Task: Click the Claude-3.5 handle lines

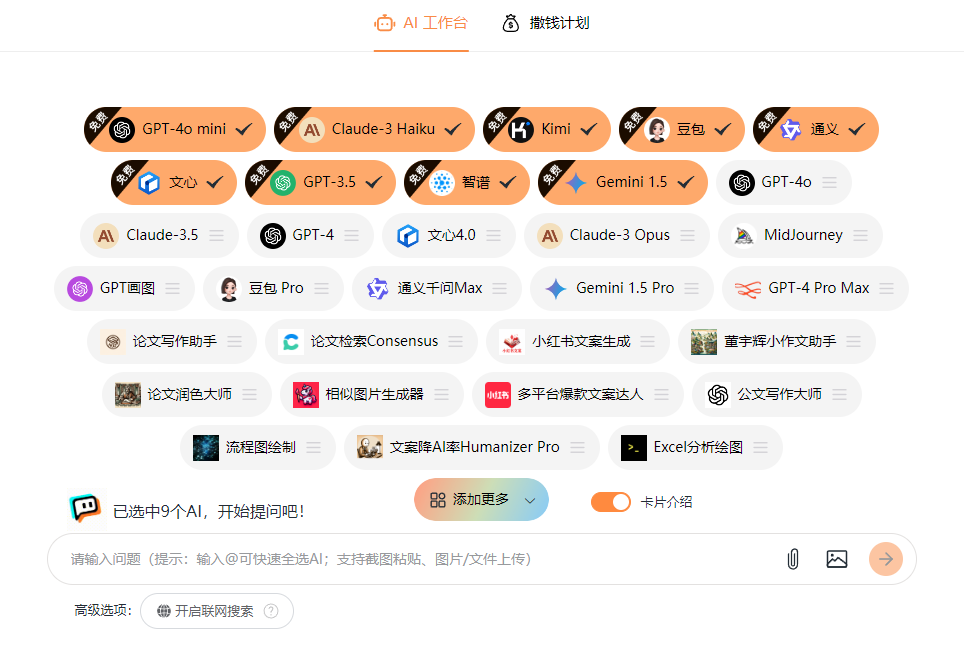Action: pos(216,236)
